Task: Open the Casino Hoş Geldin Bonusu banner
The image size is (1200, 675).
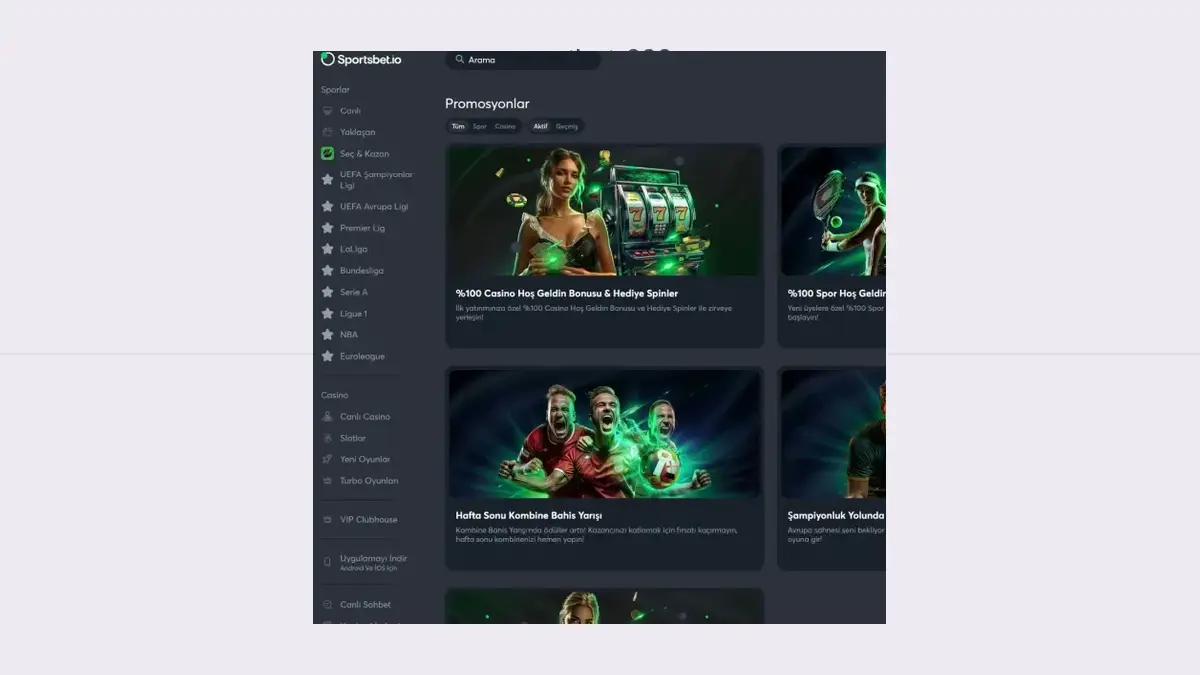Action: pos(604,211)
